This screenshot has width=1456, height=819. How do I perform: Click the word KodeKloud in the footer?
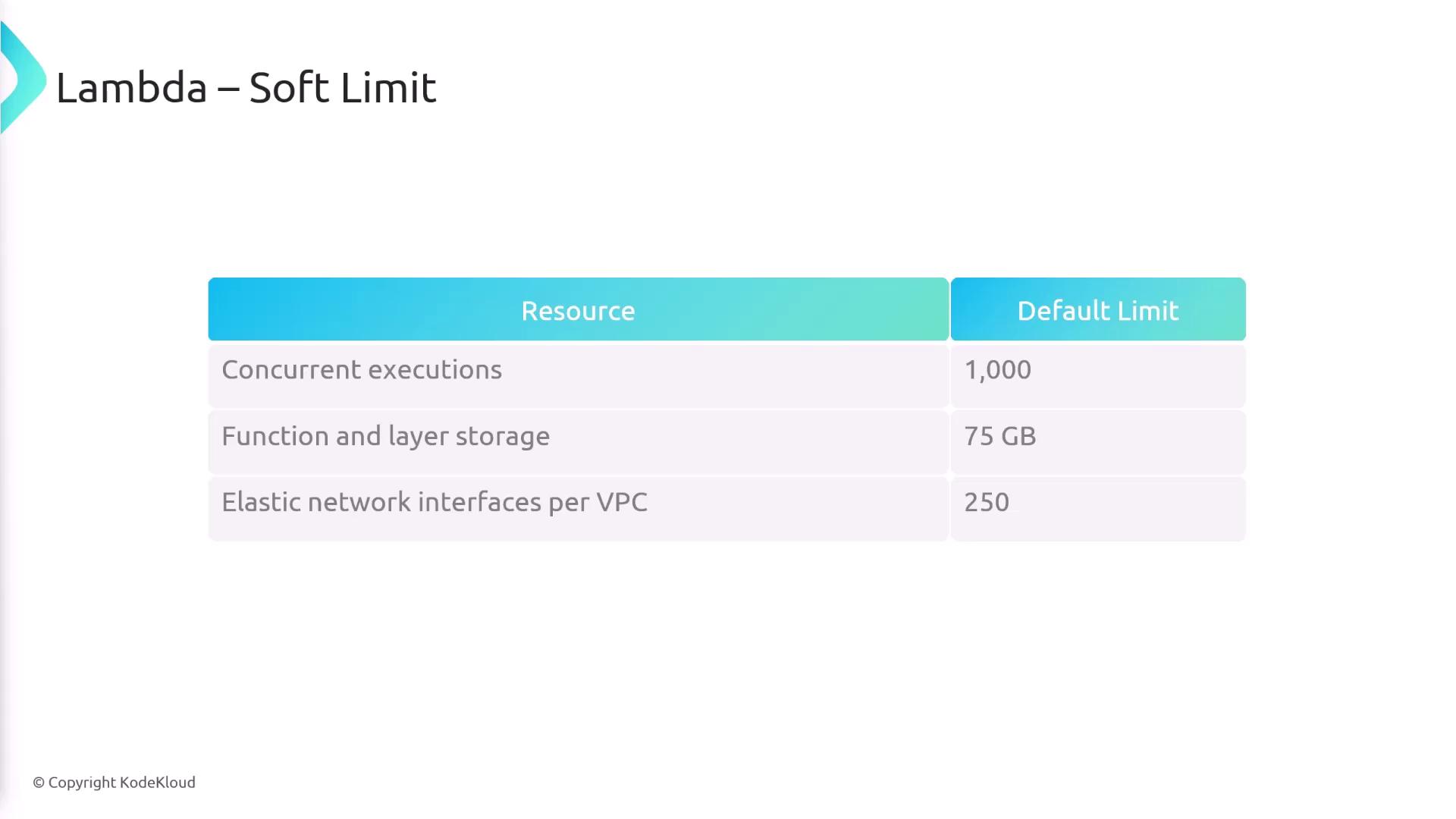[x=158, y=783]
